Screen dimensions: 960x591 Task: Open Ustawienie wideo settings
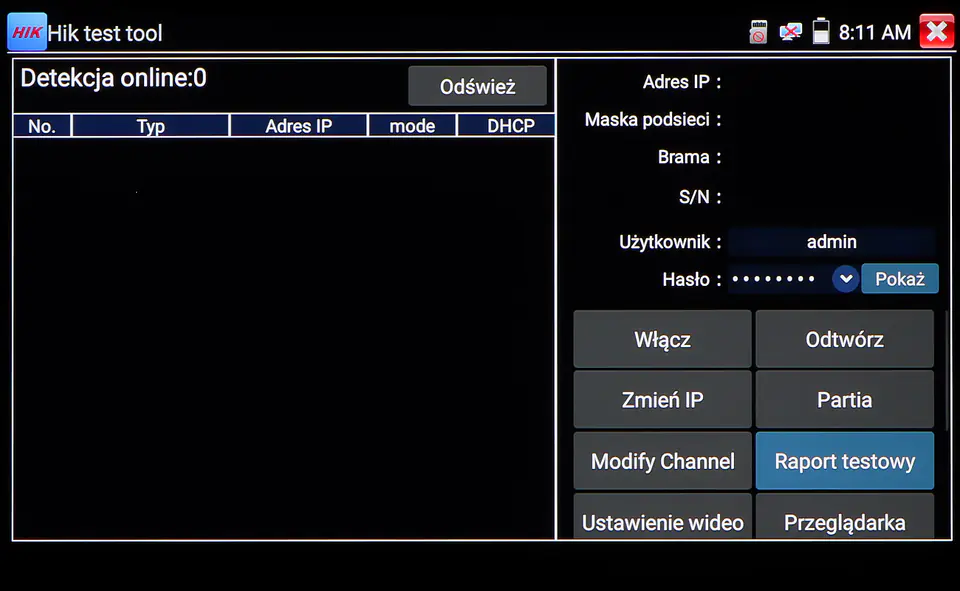click(662, 519)
